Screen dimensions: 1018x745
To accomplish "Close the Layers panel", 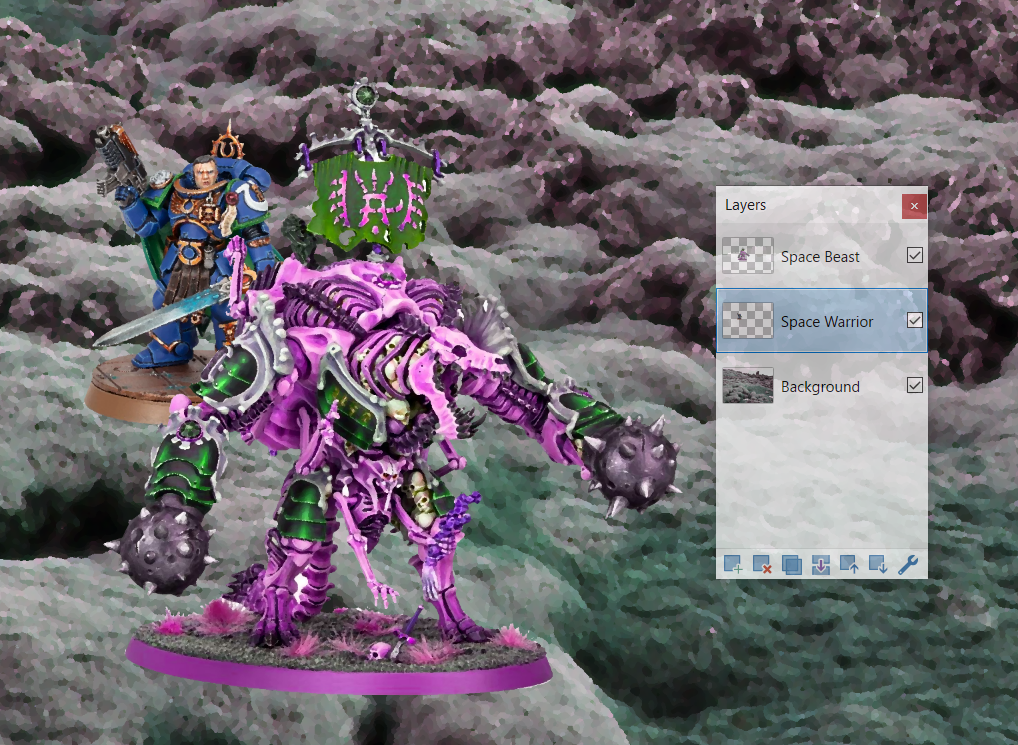I will tap(914, 206).
